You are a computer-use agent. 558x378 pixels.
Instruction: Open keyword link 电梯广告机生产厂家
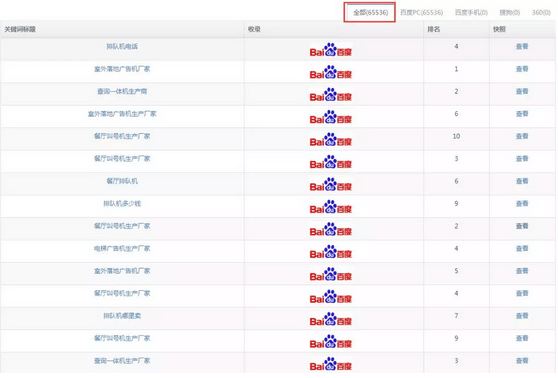[122, 248]
